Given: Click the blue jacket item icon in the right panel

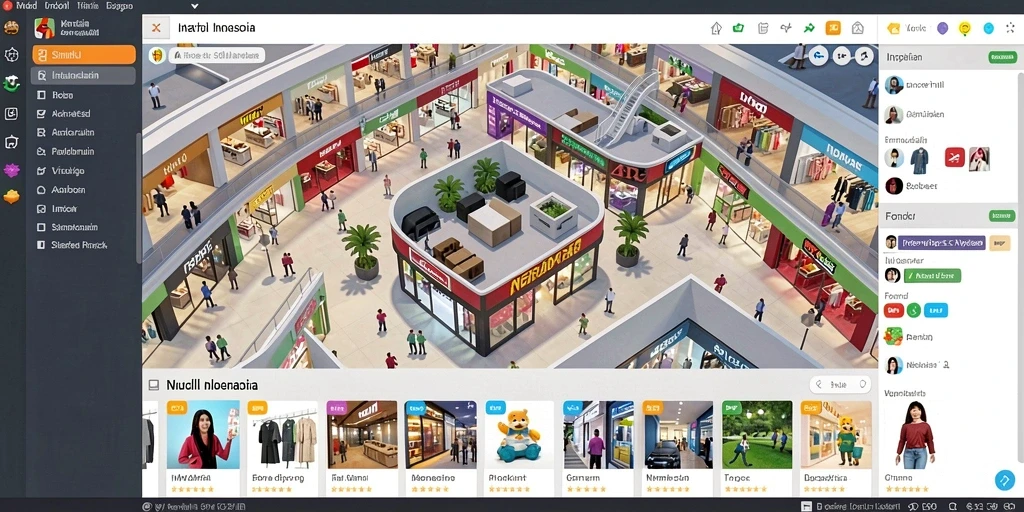Looking at the screenshot, I should 920,159.
